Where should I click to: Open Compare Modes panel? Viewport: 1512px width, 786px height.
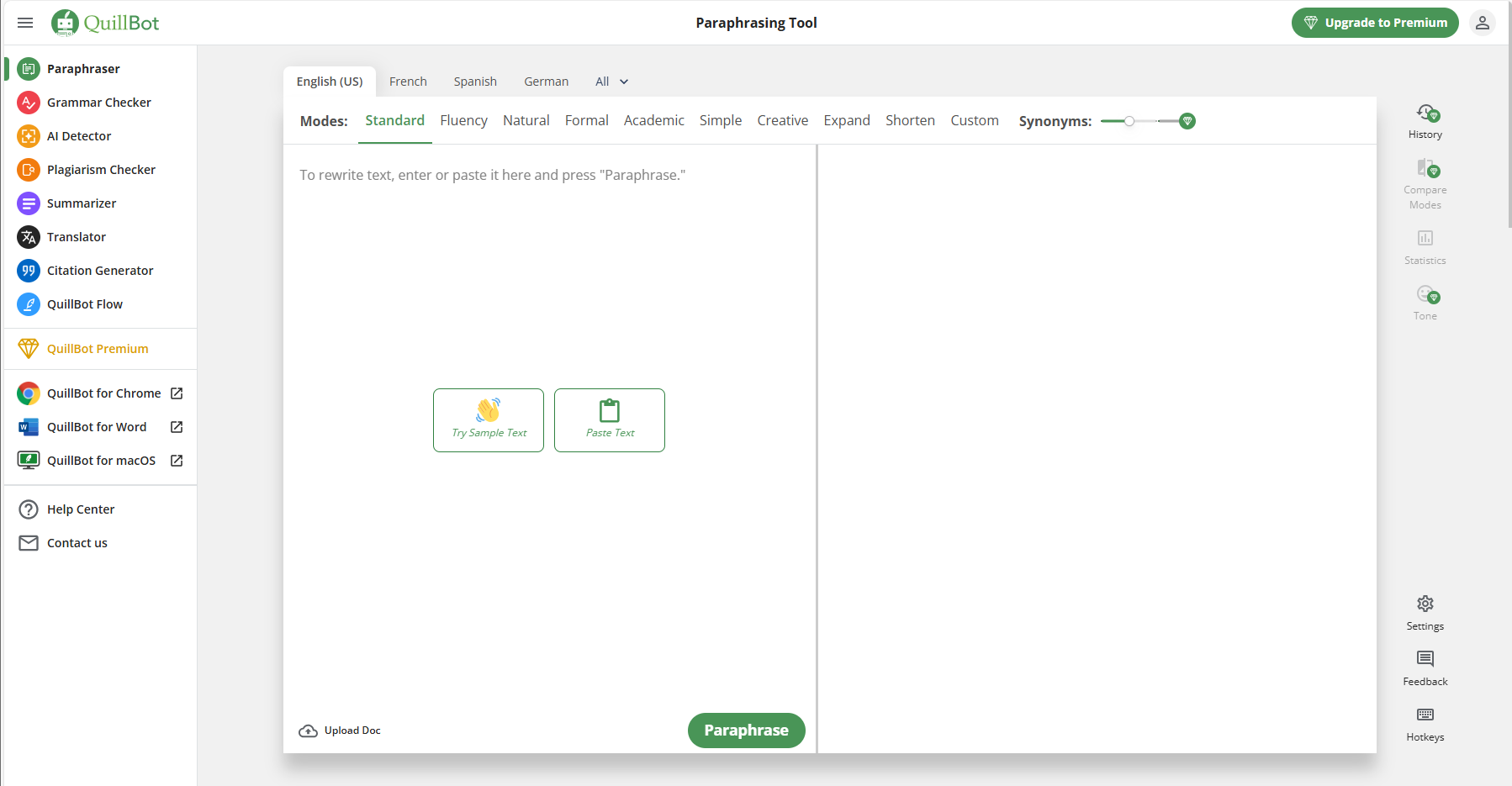pyautogui.click(x=1425, y=184)
